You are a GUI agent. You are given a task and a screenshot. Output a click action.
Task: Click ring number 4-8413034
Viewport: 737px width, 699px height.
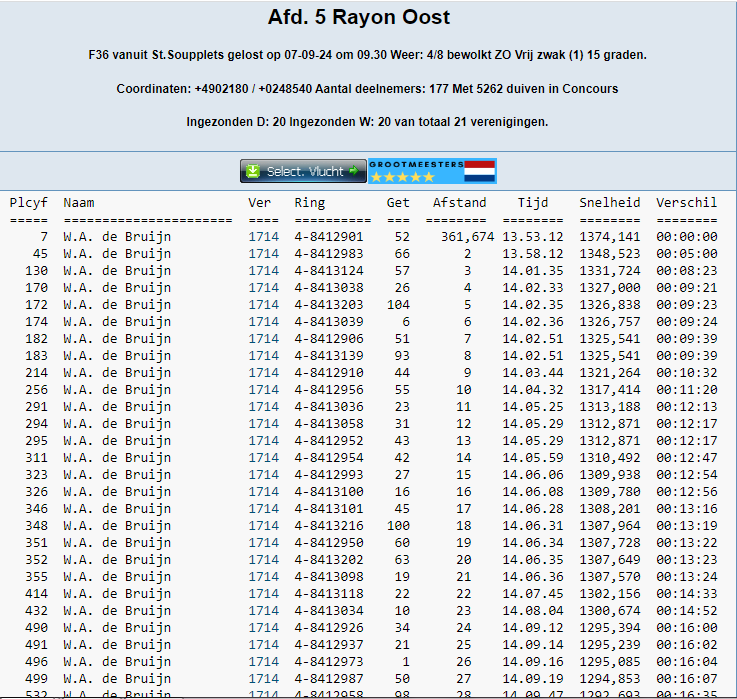point(329,611)
